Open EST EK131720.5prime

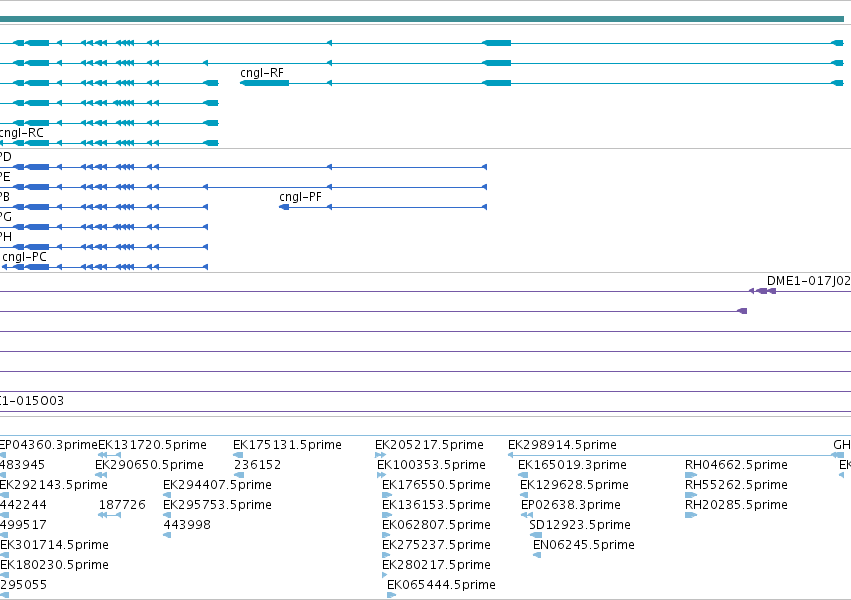tap(152, 445)
